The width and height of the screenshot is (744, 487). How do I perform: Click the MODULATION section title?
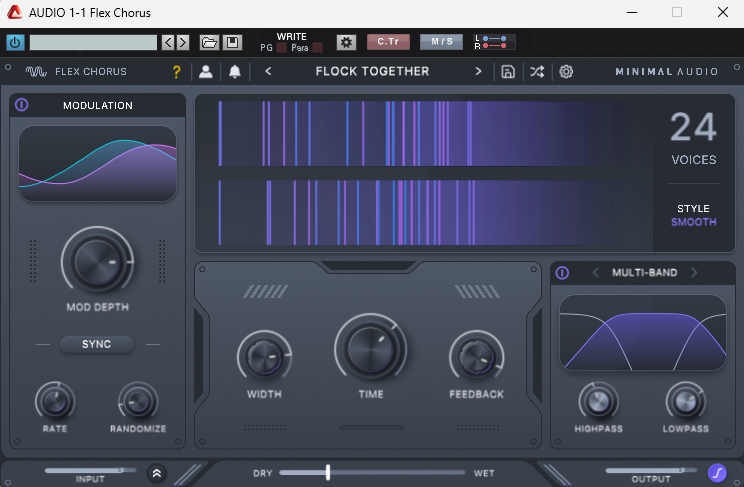(98, 105)
